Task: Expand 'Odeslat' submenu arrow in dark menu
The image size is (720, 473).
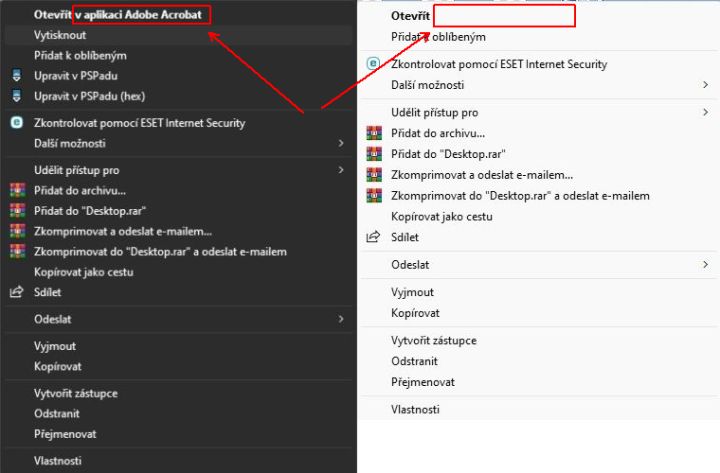Action: point(341,319)
